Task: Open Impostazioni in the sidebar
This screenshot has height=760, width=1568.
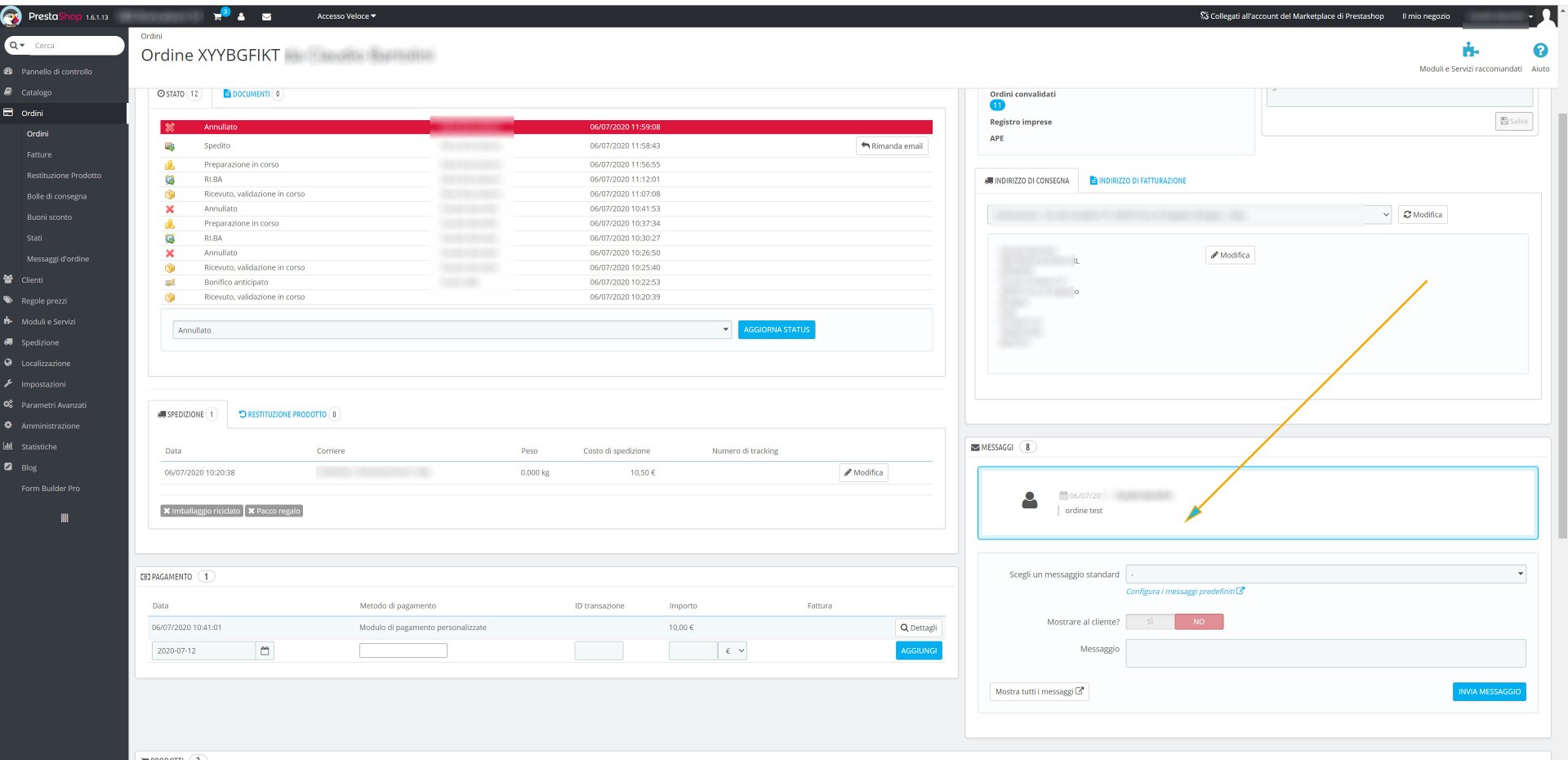Action: (43, 384)
